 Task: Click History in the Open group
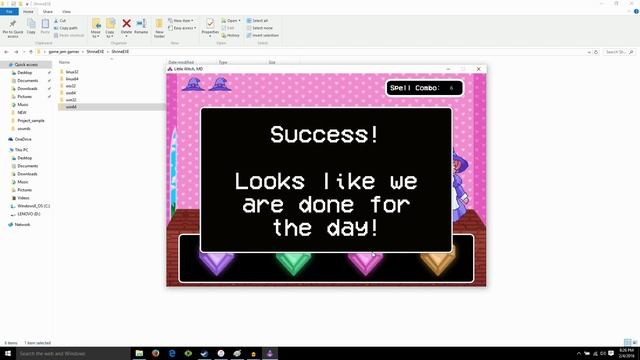pyautogui.click(x=231, y=35)
